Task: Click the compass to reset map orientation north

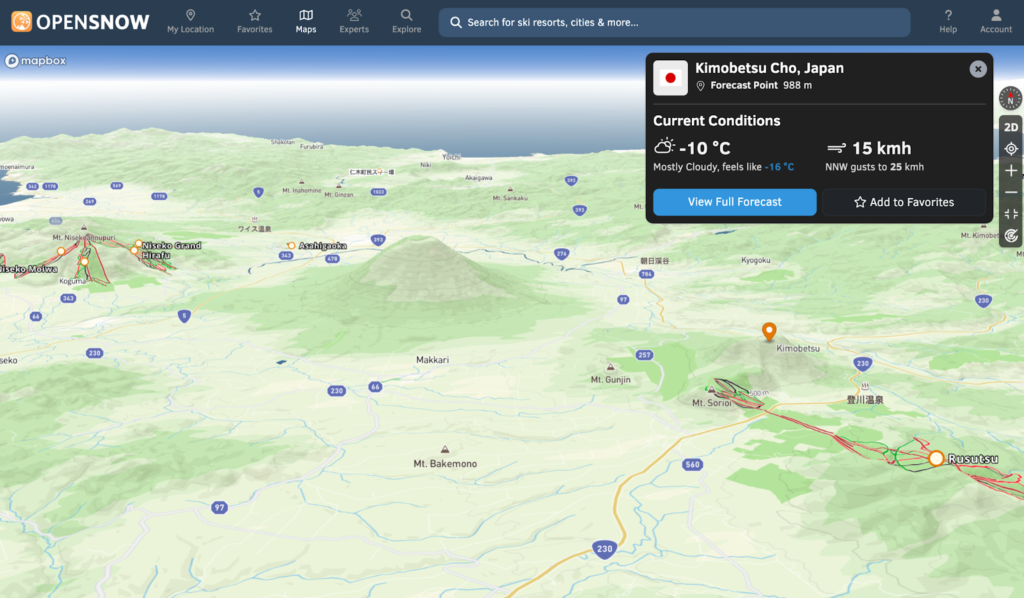Action: [x=1010, y=99]
